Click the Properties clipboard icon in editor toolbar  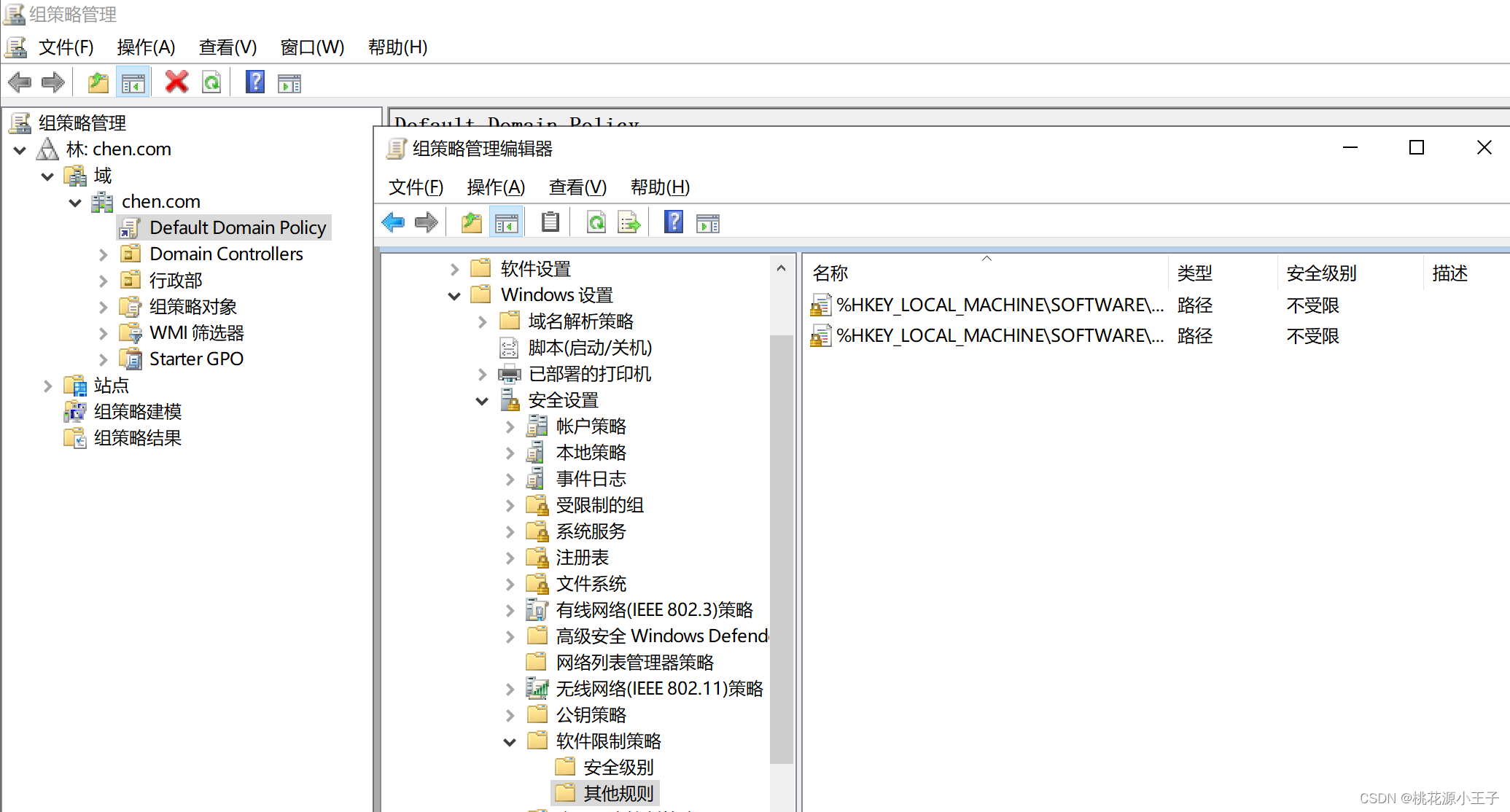pyautogui.click(x=550, y=222)
